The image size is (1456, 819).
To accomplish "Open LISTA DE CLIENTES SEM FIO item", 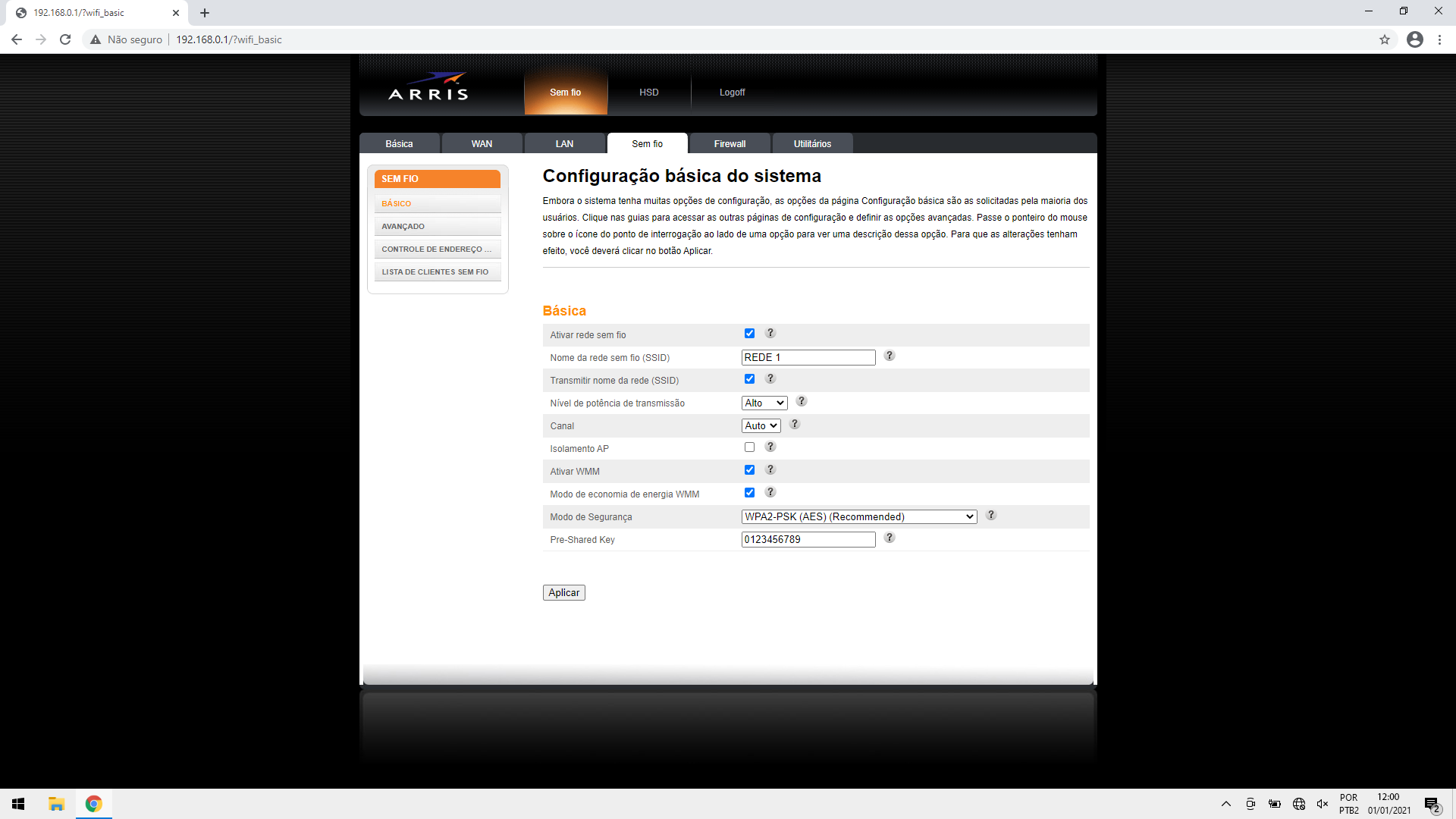I will tap(438, 271).
